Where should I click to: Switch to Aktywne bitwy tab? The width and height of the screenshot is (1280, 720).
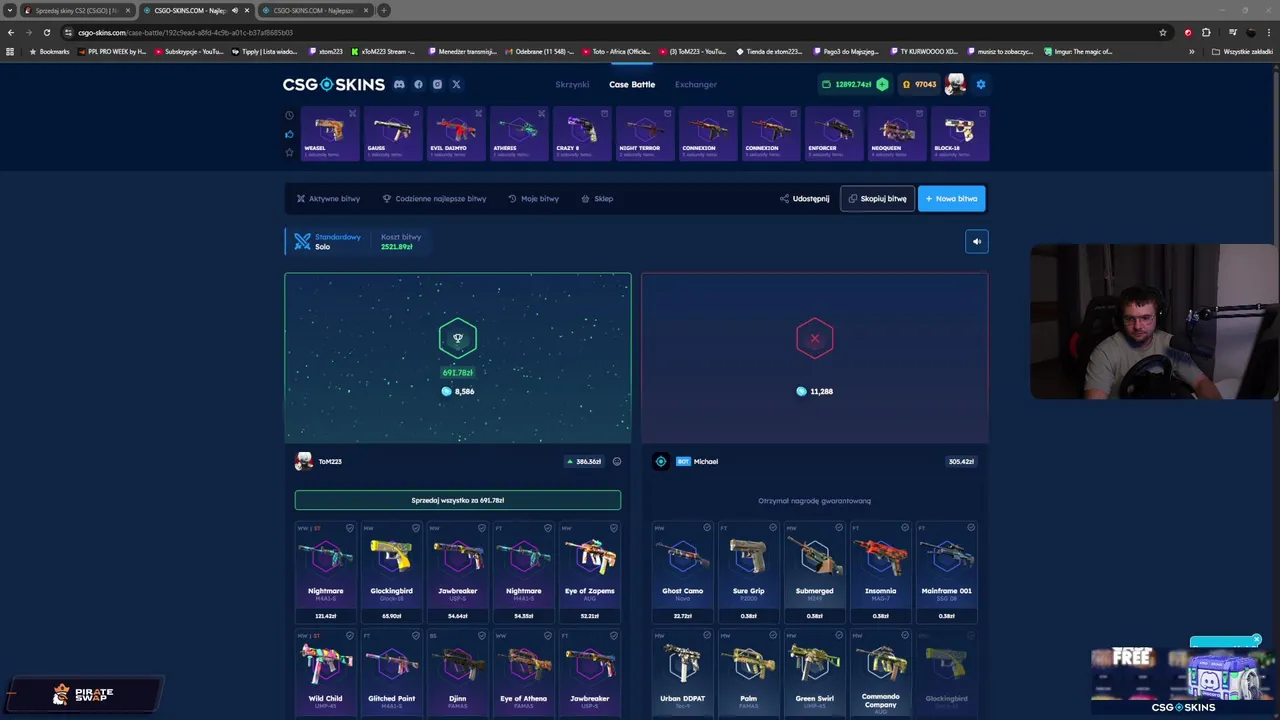point(328,199)
